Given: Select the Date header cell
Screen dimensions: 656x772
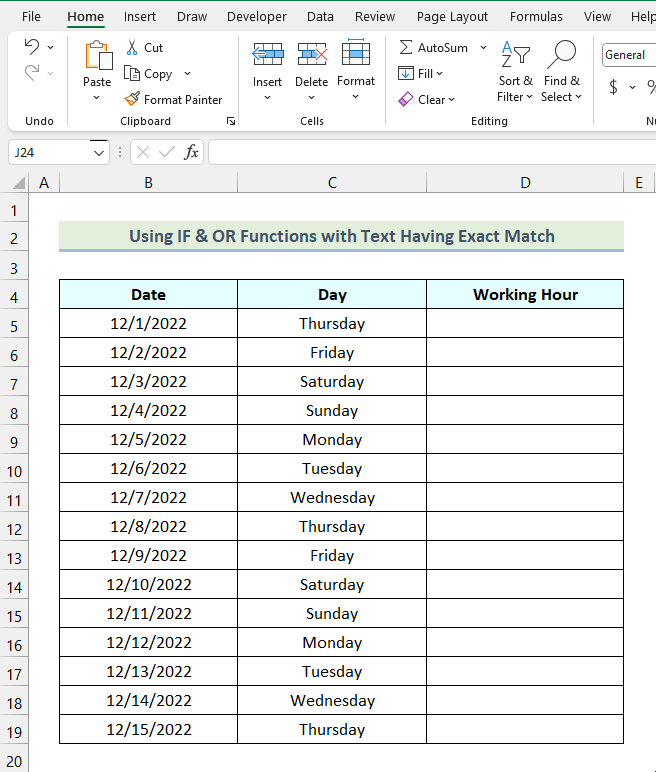Looking at the screenshot, I should pos(148,294).
